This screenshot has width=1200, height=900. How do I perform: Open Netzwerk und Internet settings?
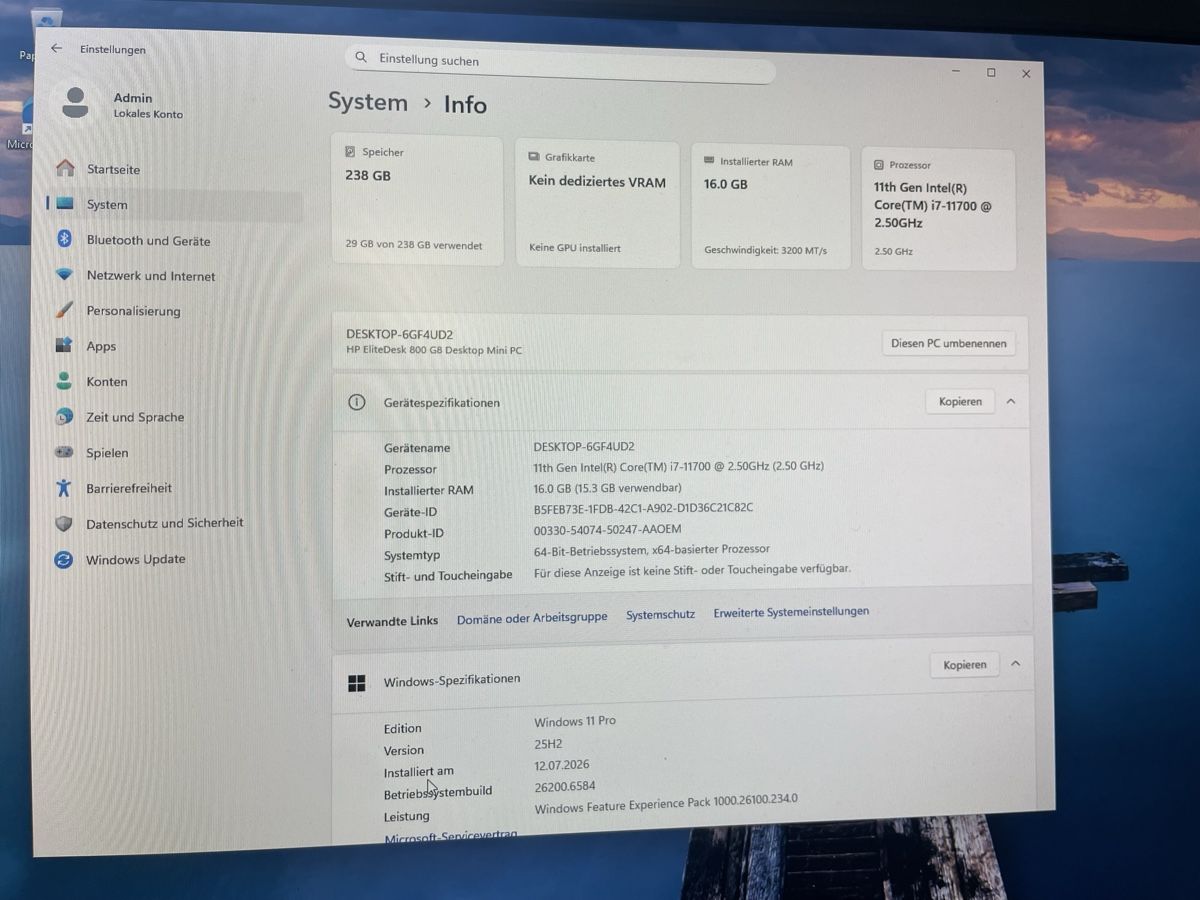pos(151,276)
